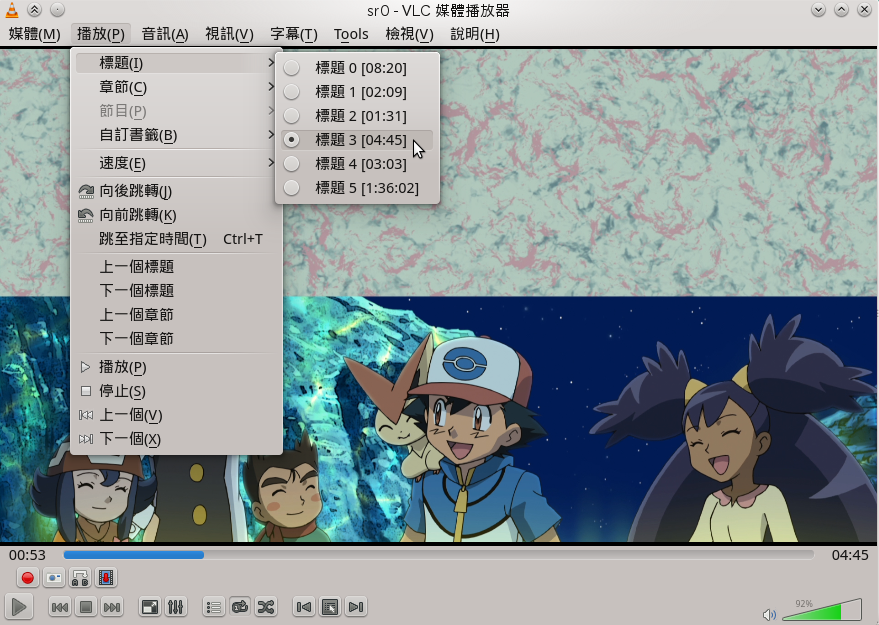This screenshot has height=625, width=879.
Task: Toggle fullscreen video button
Action: (150, 607)
